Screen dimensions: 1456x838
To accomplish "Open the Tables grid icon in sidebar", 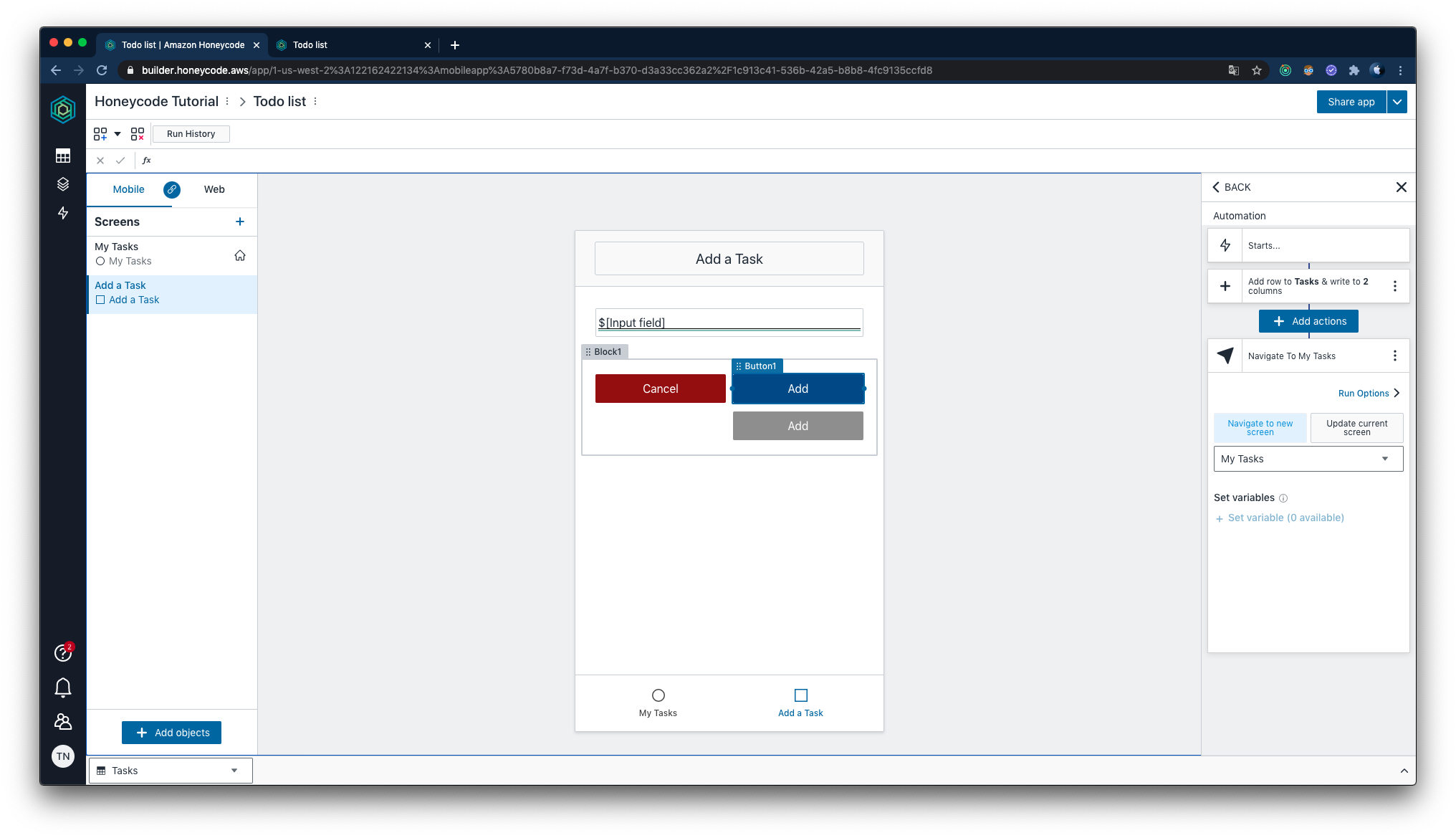I will click(x=63, y=156).
